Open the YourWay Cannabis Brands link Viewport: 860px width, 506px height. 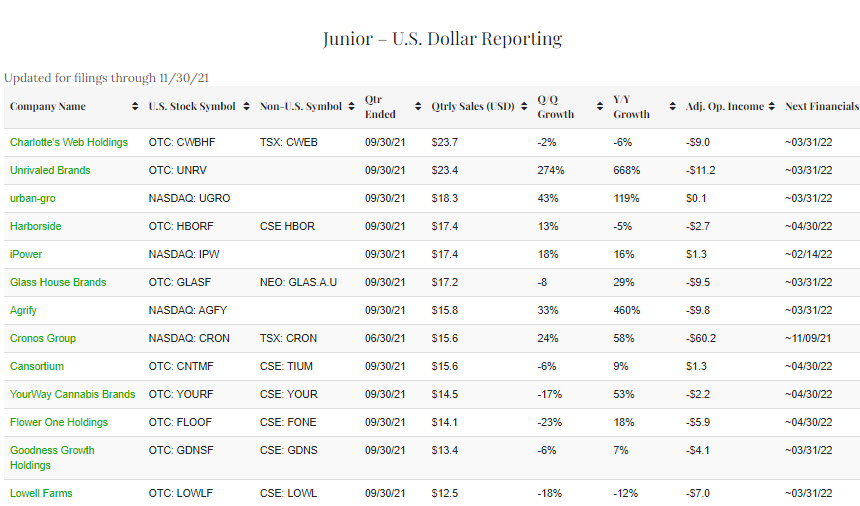(72, 394)
